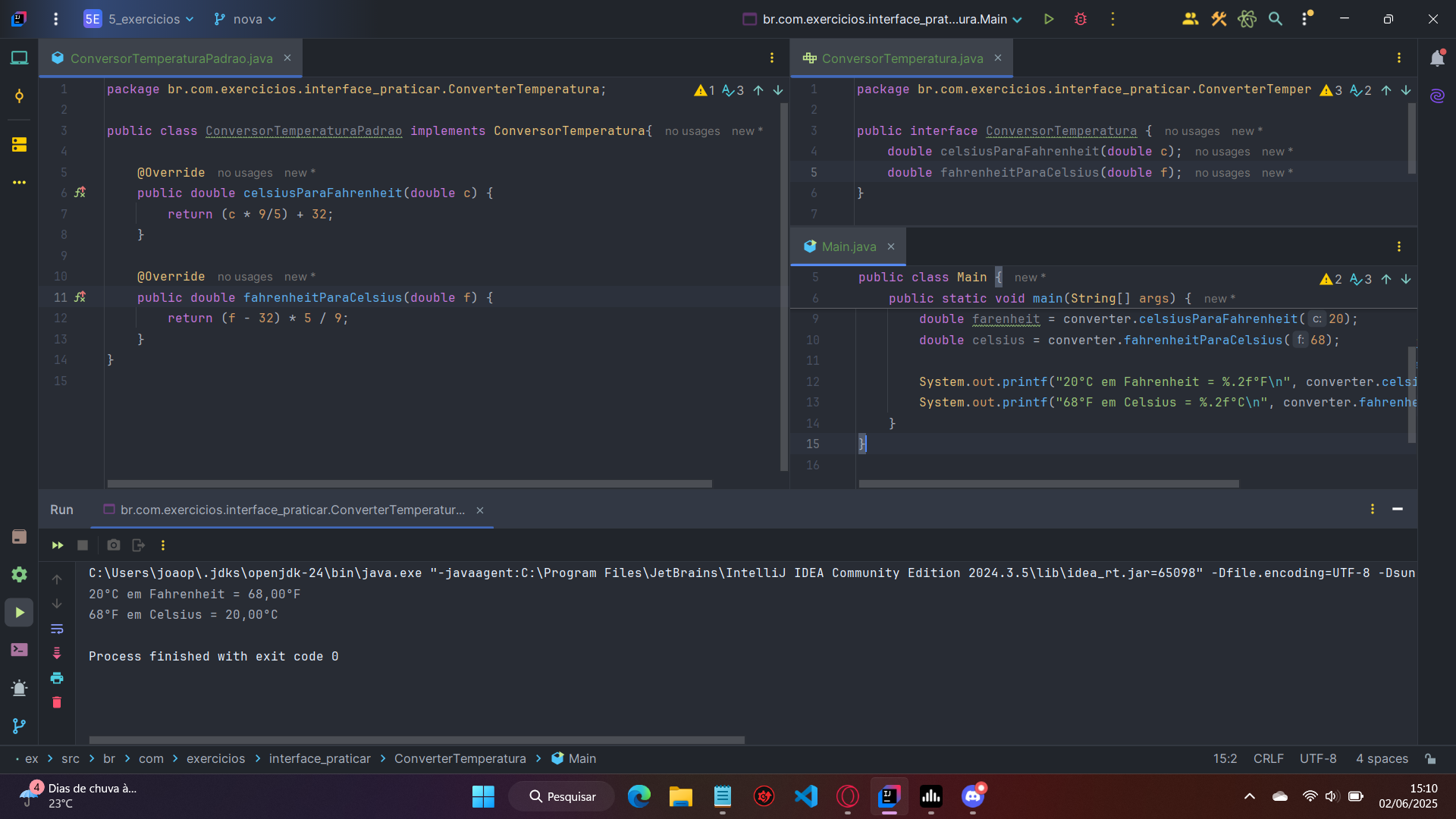Image resolution: width=1456 pixels, height=819 pixels.
Task: Click implements gutter icon on line 11
Action: tap(80, 297)
